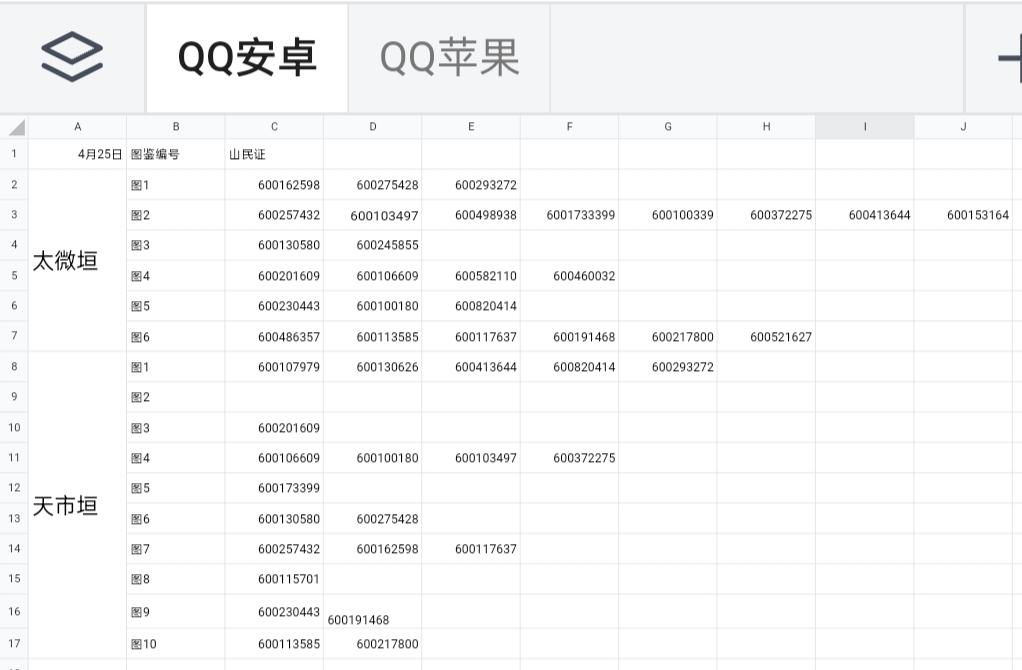
Task: Select the 图1 cell in row 8
Action: (x=176, y=367)
